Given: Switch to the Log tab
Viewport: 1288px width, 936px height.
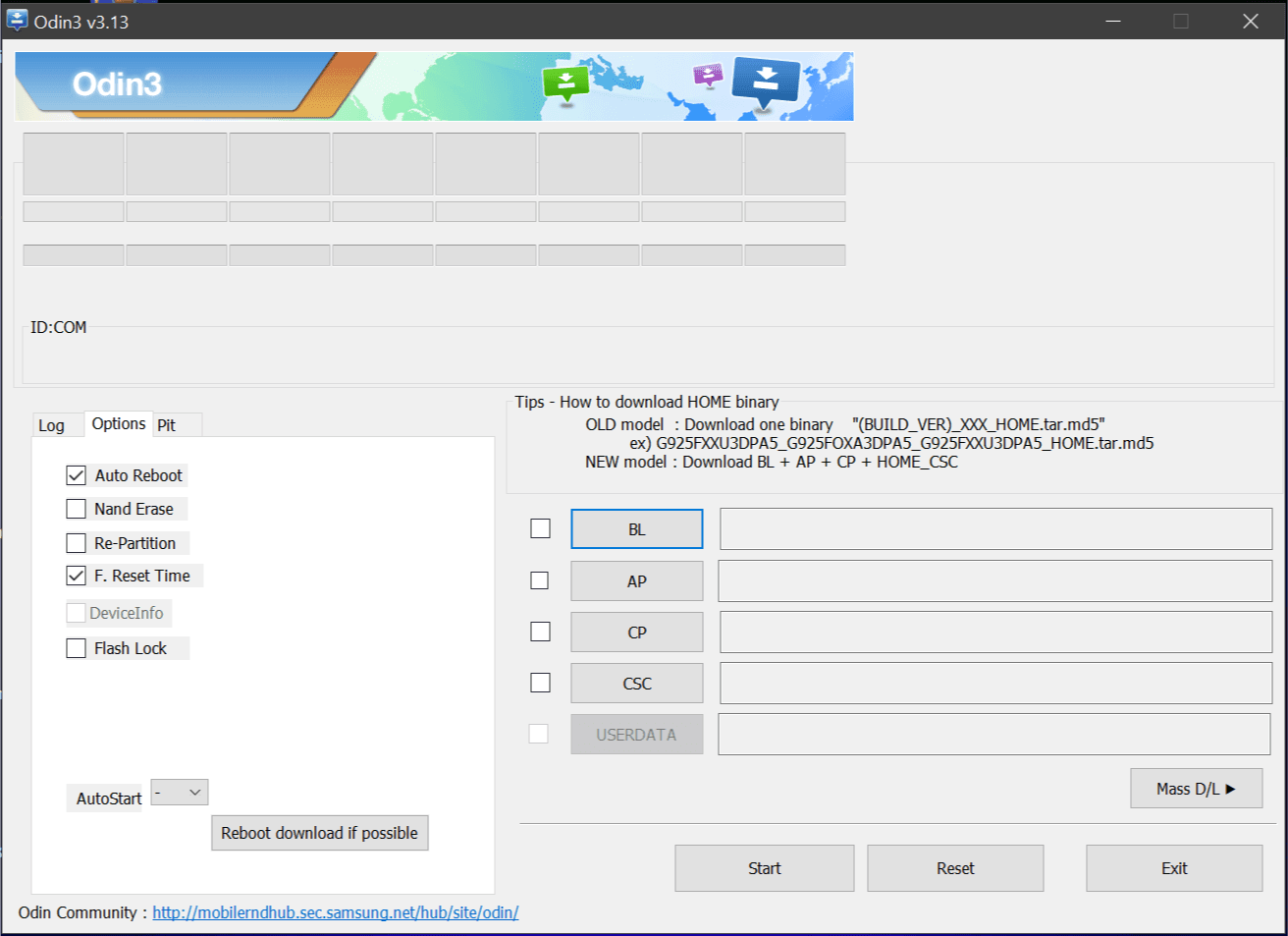Looking at the screenshot, I should (51, 425).
